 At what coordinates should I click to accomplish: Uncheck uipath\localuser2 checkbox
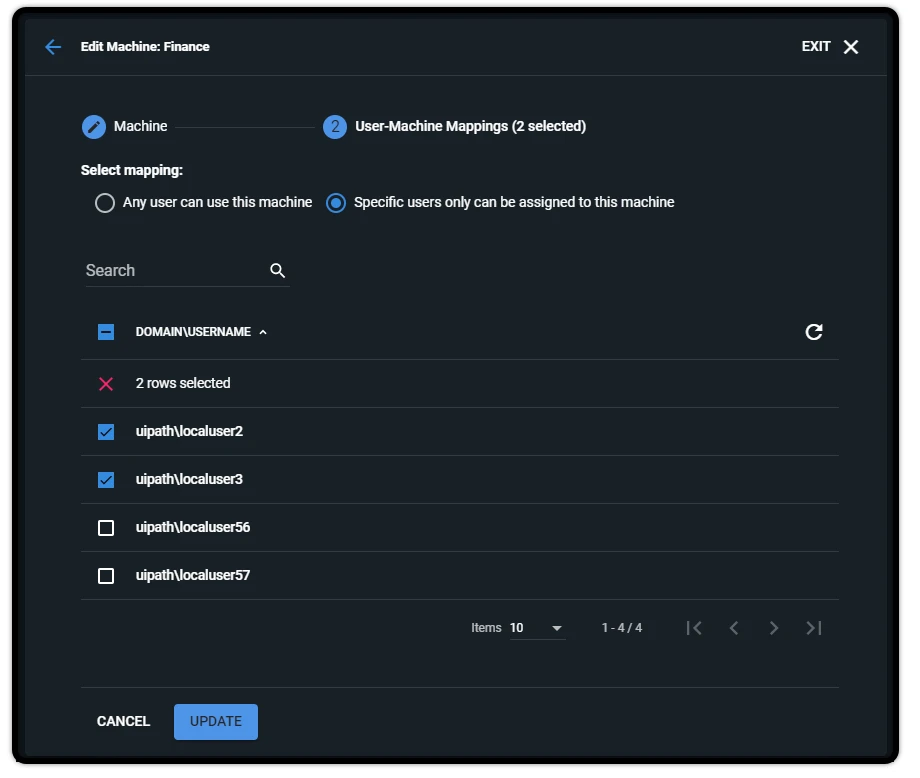106,432
